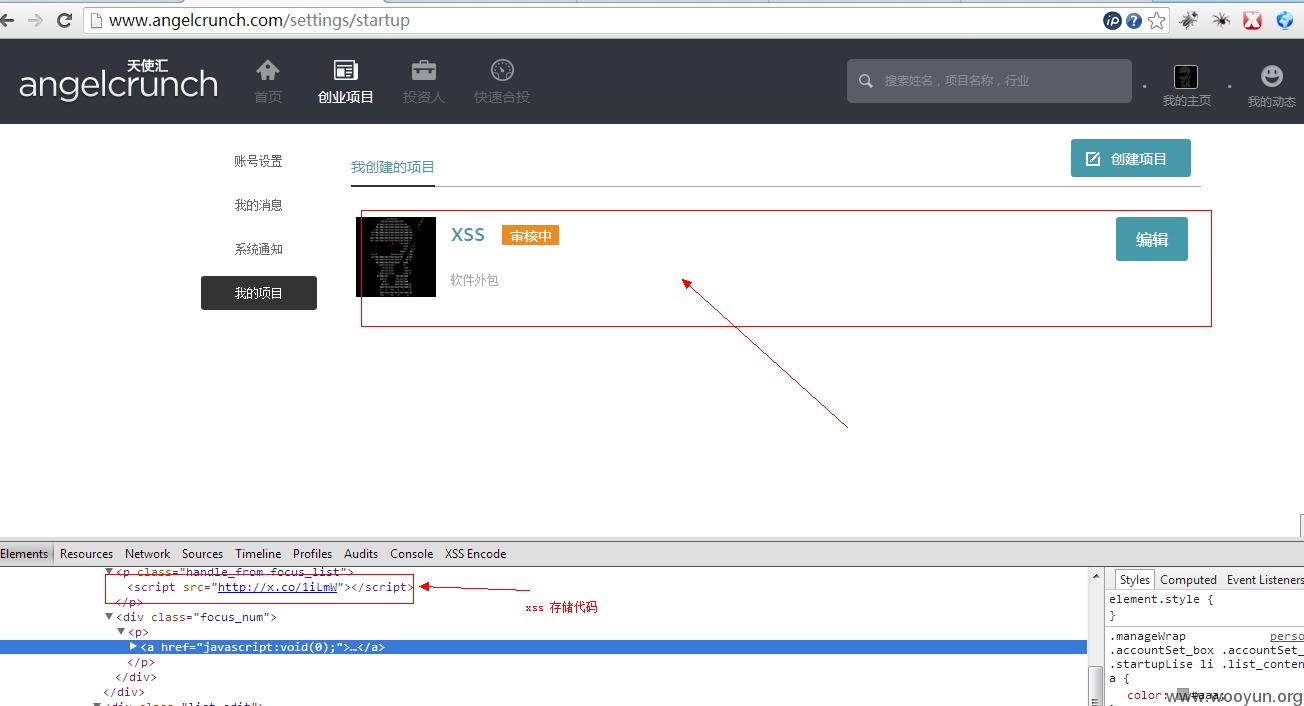Open the Event Listeners pane tab
The image size is (1304, 706).
pos(1265,580)
